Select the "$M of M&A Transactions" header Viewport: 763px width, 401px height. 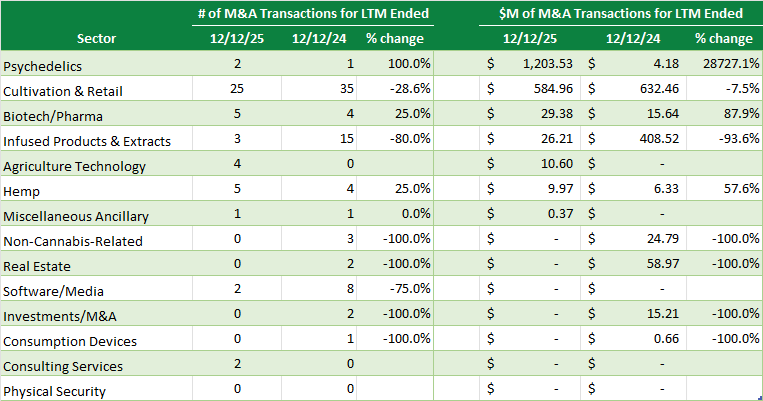621,13
